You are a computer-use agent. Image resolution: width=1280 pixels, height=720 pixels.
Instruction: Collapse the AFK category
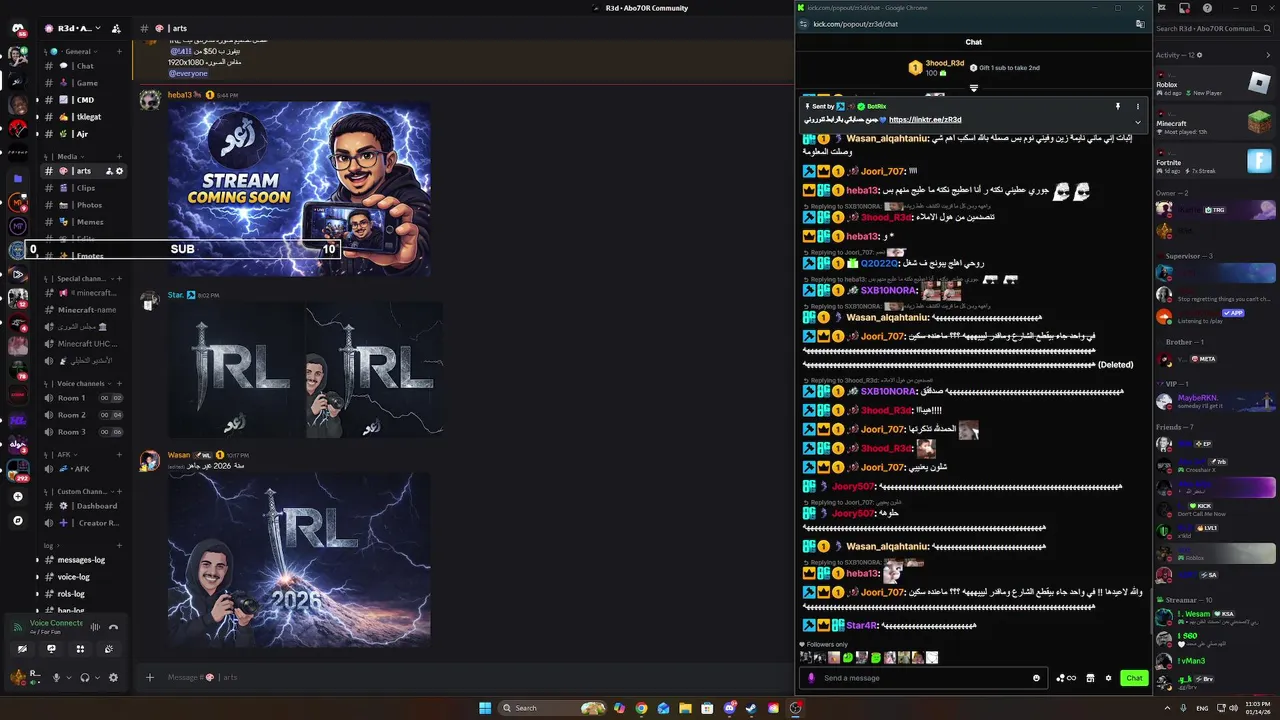pos(60,454)
